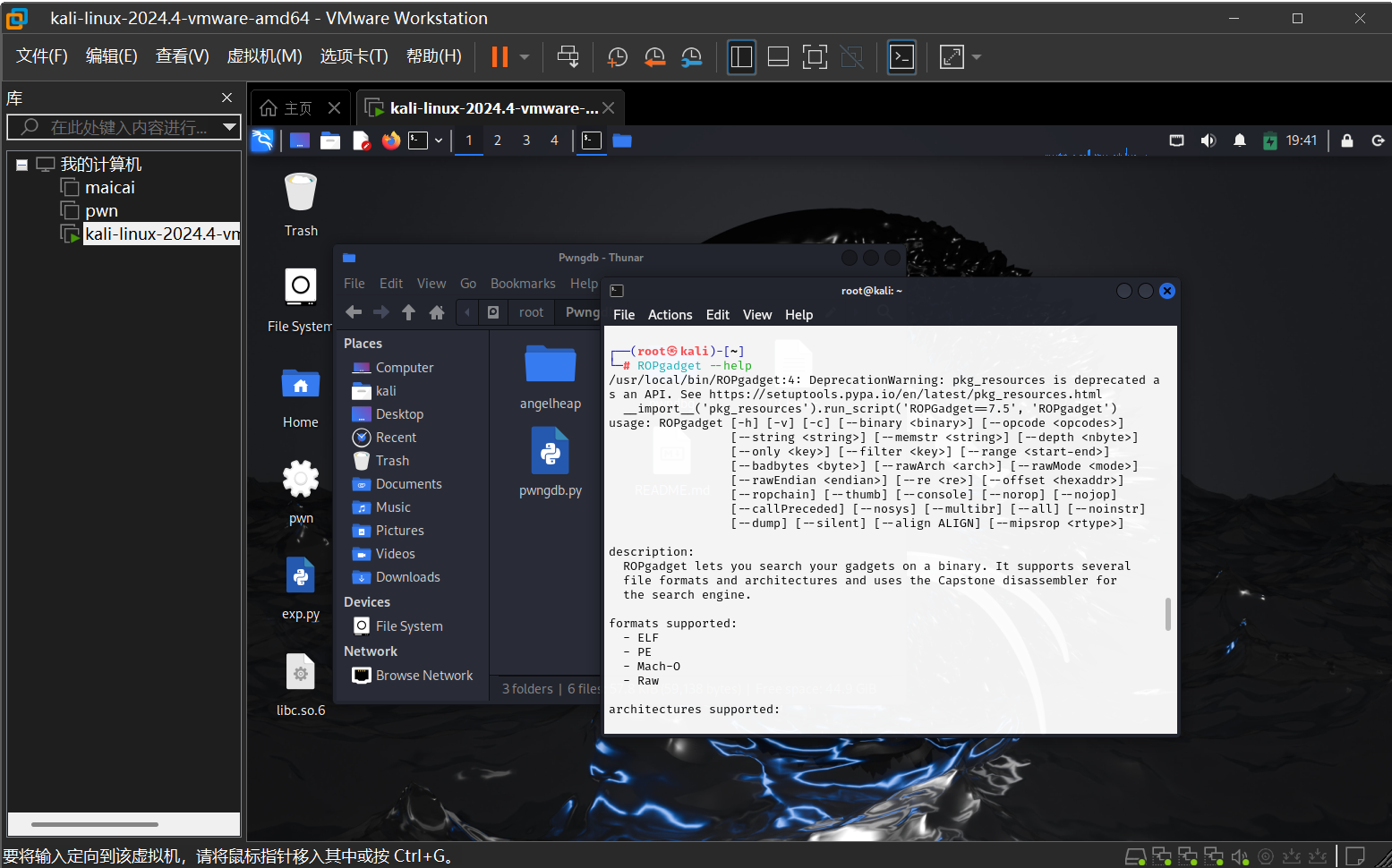Viewport: 1392px width, 868px height.
Task: Open the library search filter dropdown
Action: point(229,127)
